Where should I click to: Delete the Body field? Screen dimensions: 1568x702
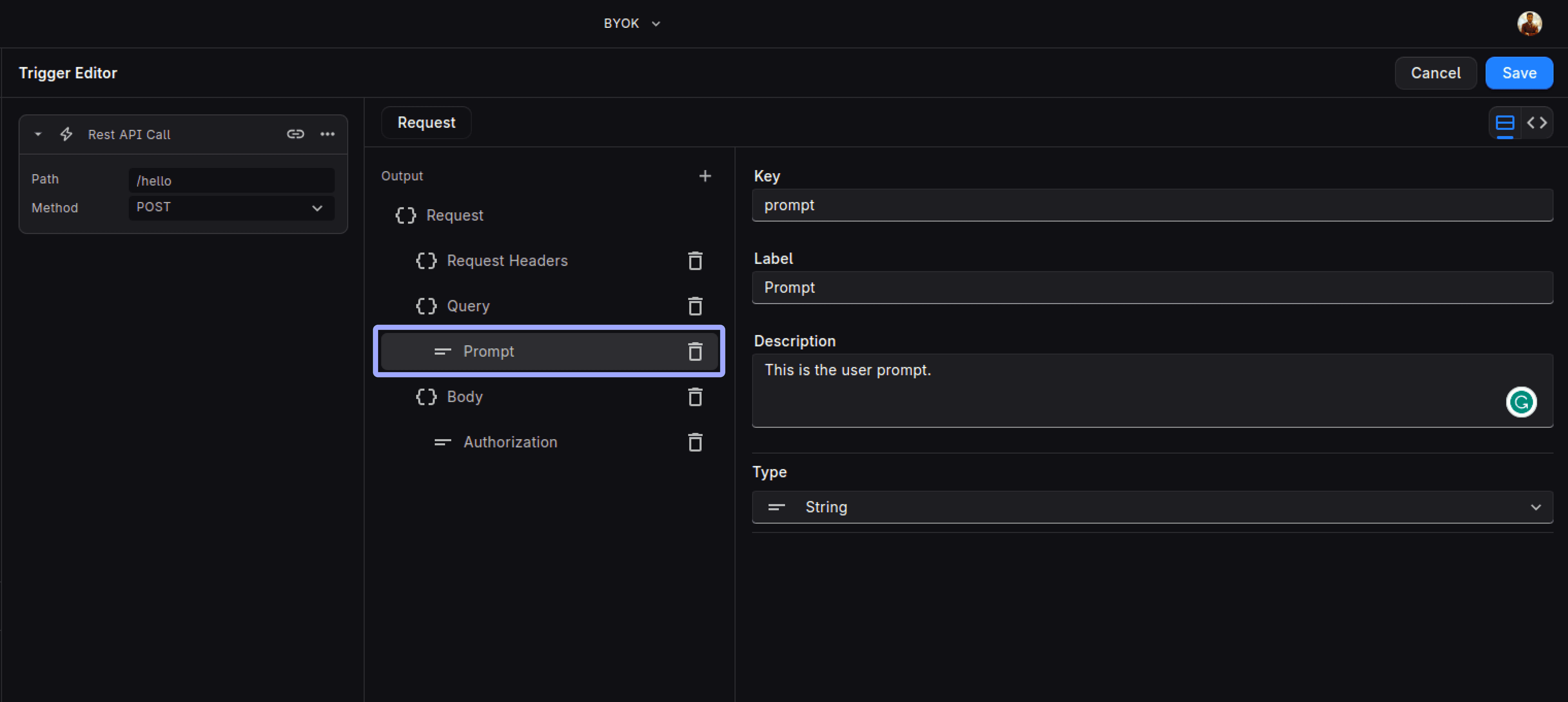[x=695, y=397]
